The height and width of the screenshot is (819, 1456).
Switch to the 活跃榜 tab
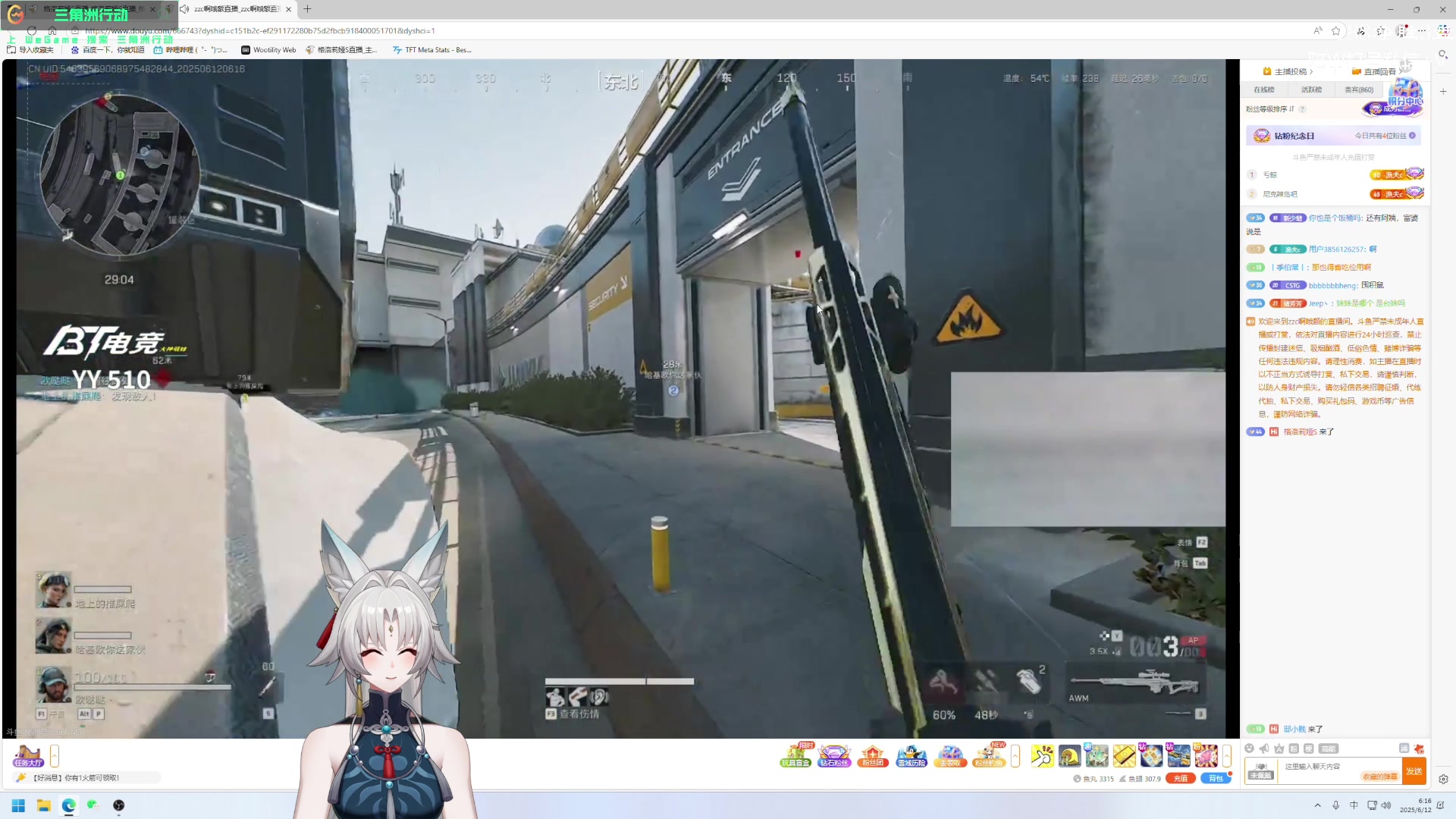point(1312,89)
